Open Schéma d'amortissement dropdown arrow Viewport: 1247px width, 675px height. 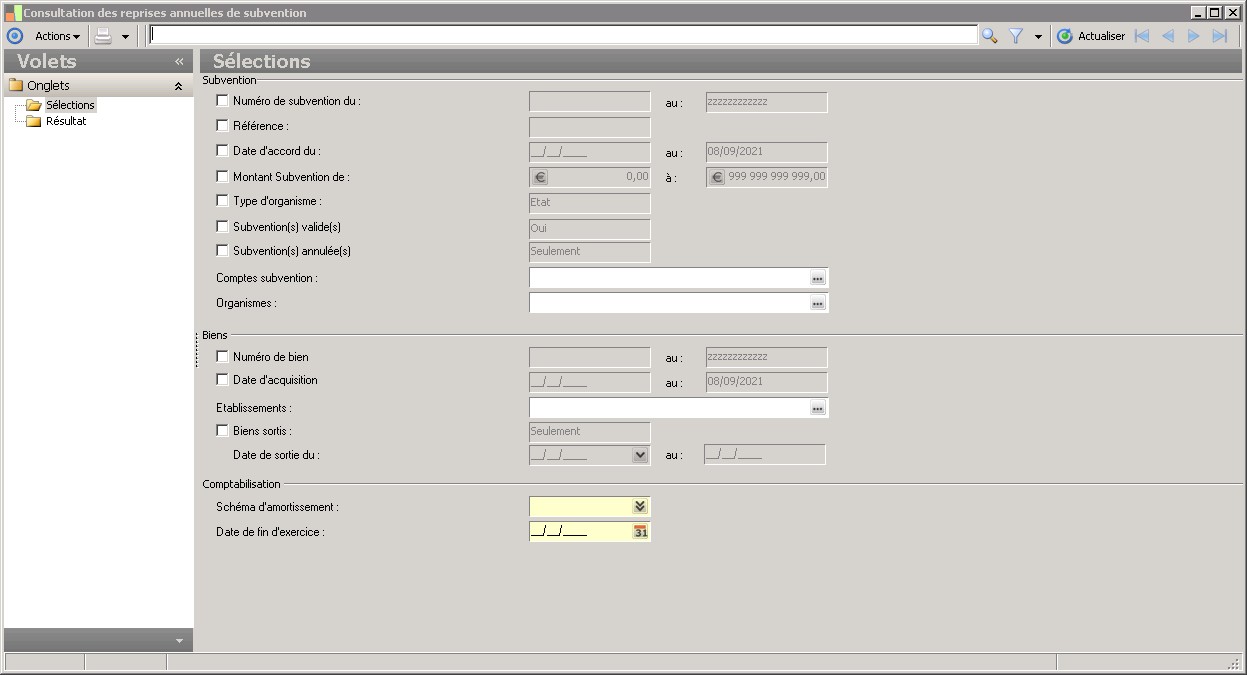640,507
